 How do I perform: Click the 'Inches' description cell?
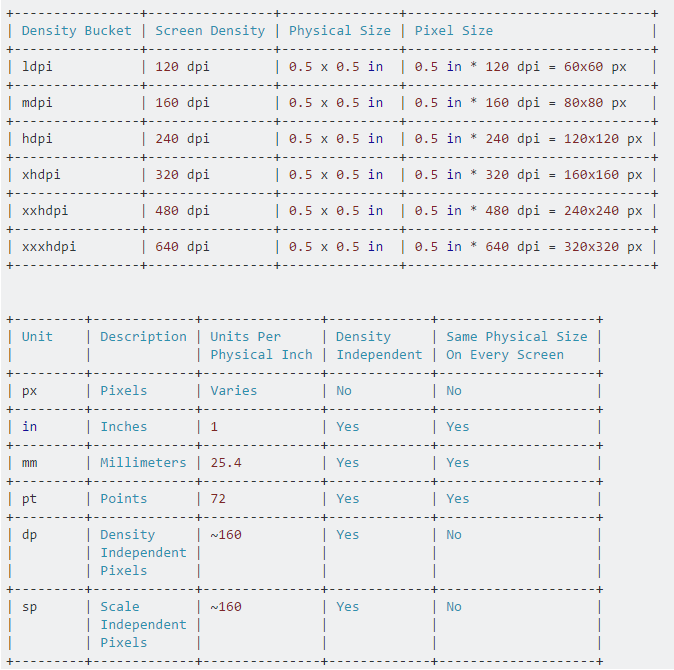(123, 427)
